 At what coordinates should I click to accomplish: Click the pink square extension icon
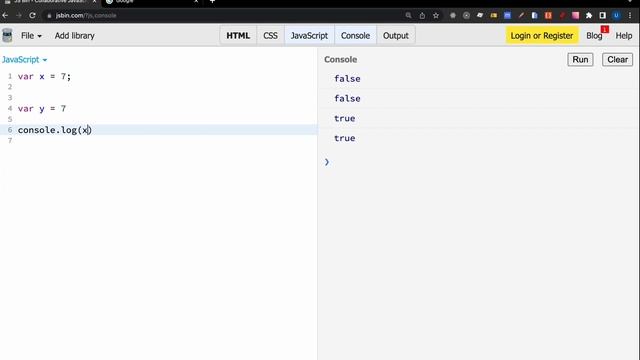coord(576,16)
